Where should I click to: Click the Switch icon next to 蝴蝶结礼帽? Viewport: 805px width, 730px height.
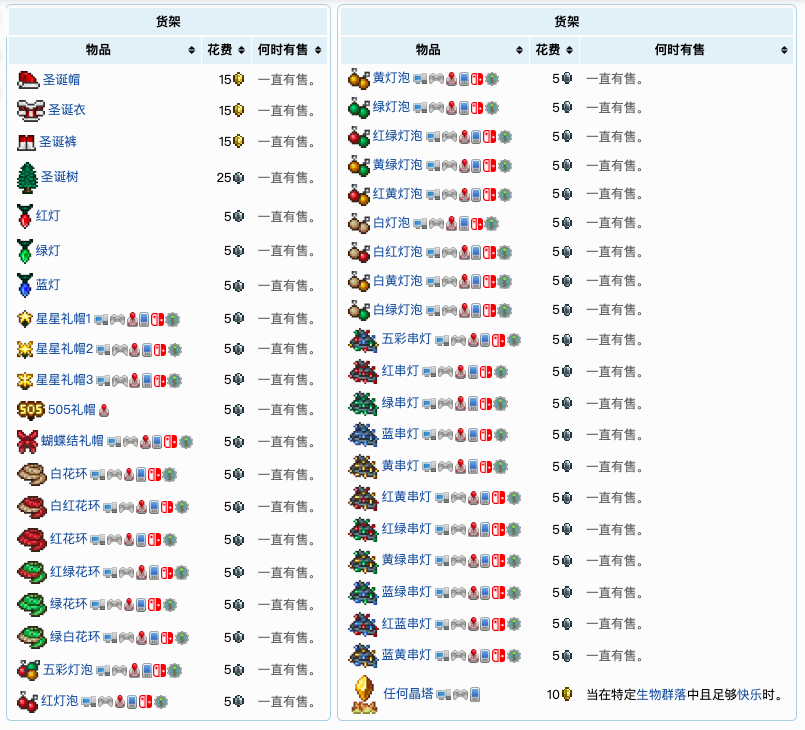[x=170, y=440]
